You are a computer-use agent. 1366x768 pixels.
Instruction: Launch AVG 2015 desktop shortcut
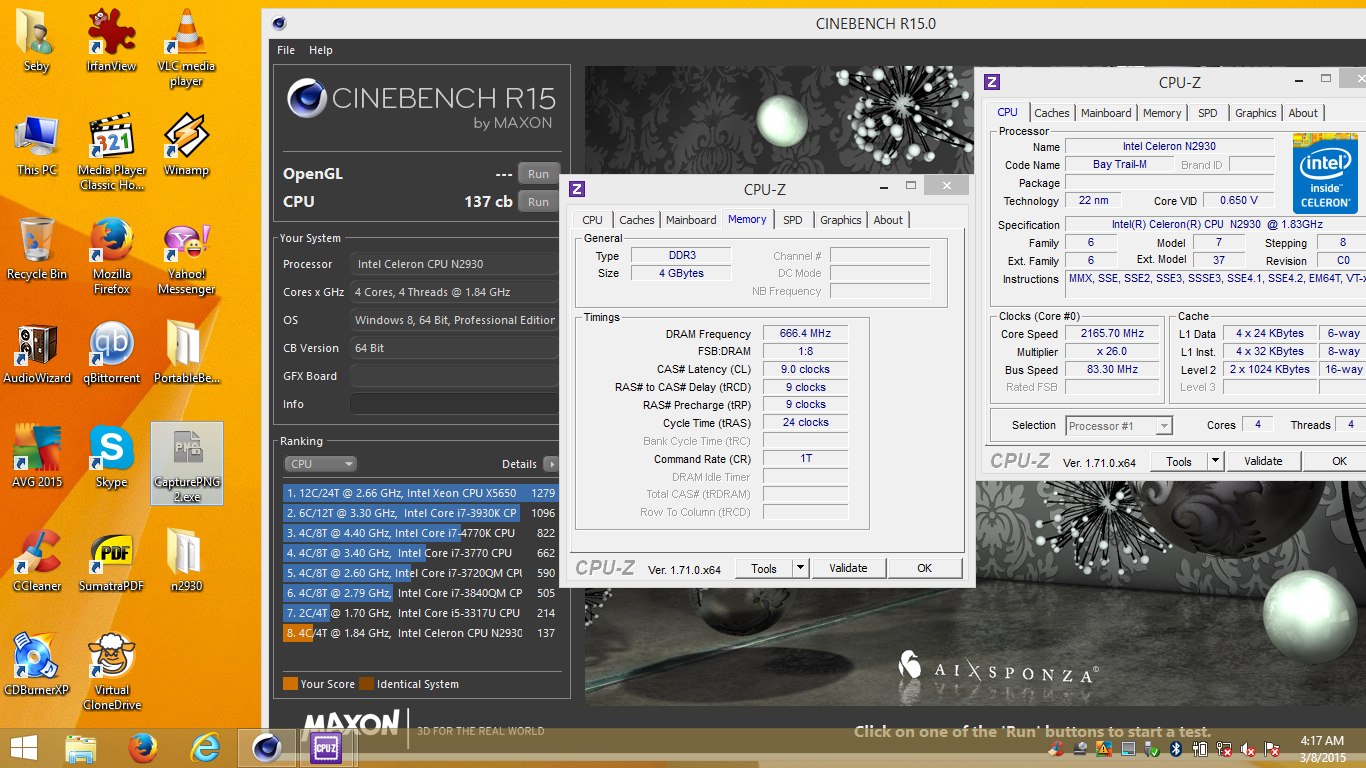tap(36, 457)
